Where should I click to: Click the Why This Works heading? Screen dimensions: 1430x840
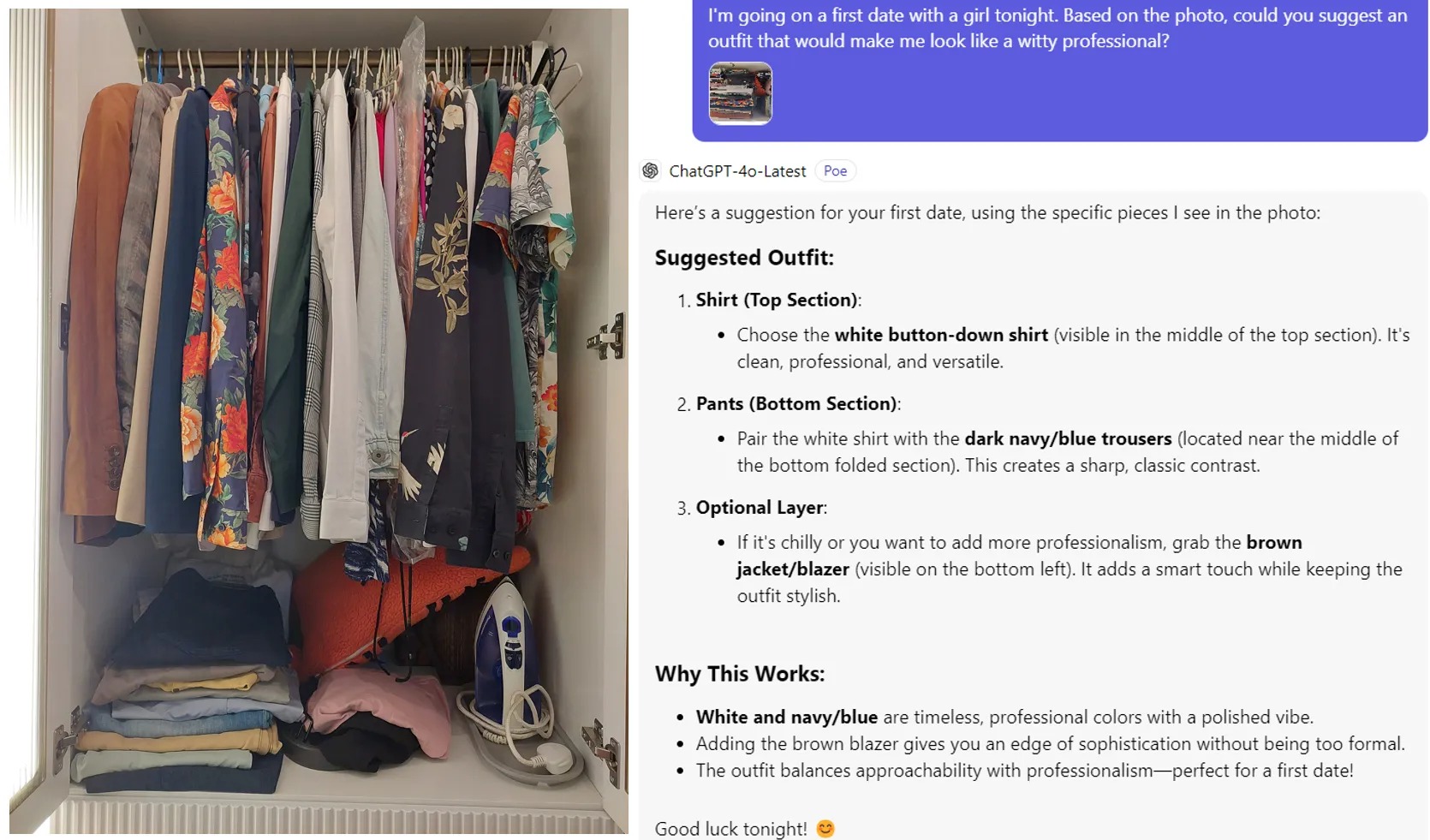(740, 674)
